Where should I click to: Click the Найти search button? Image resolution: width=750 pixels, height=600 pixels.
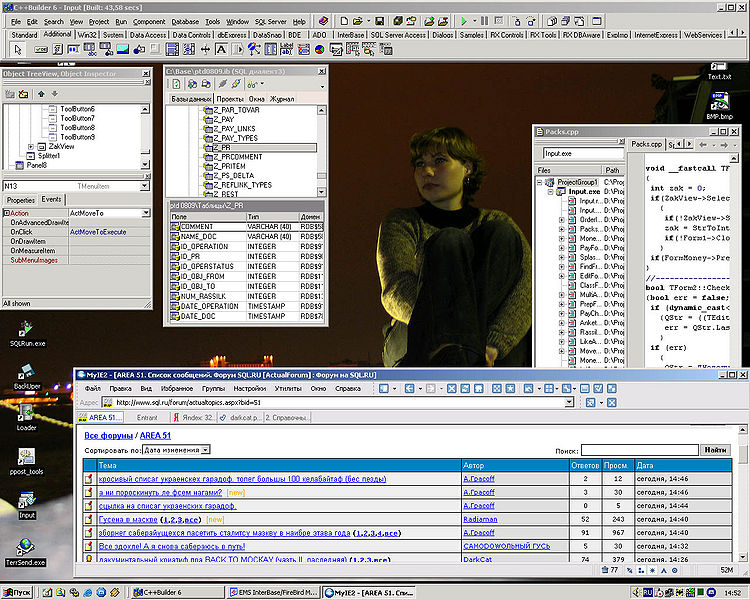(716, 450)
